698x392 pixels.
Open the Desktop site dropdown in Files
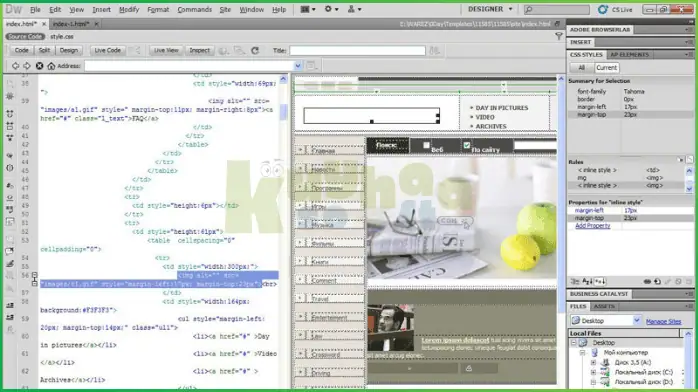[637, 320]
